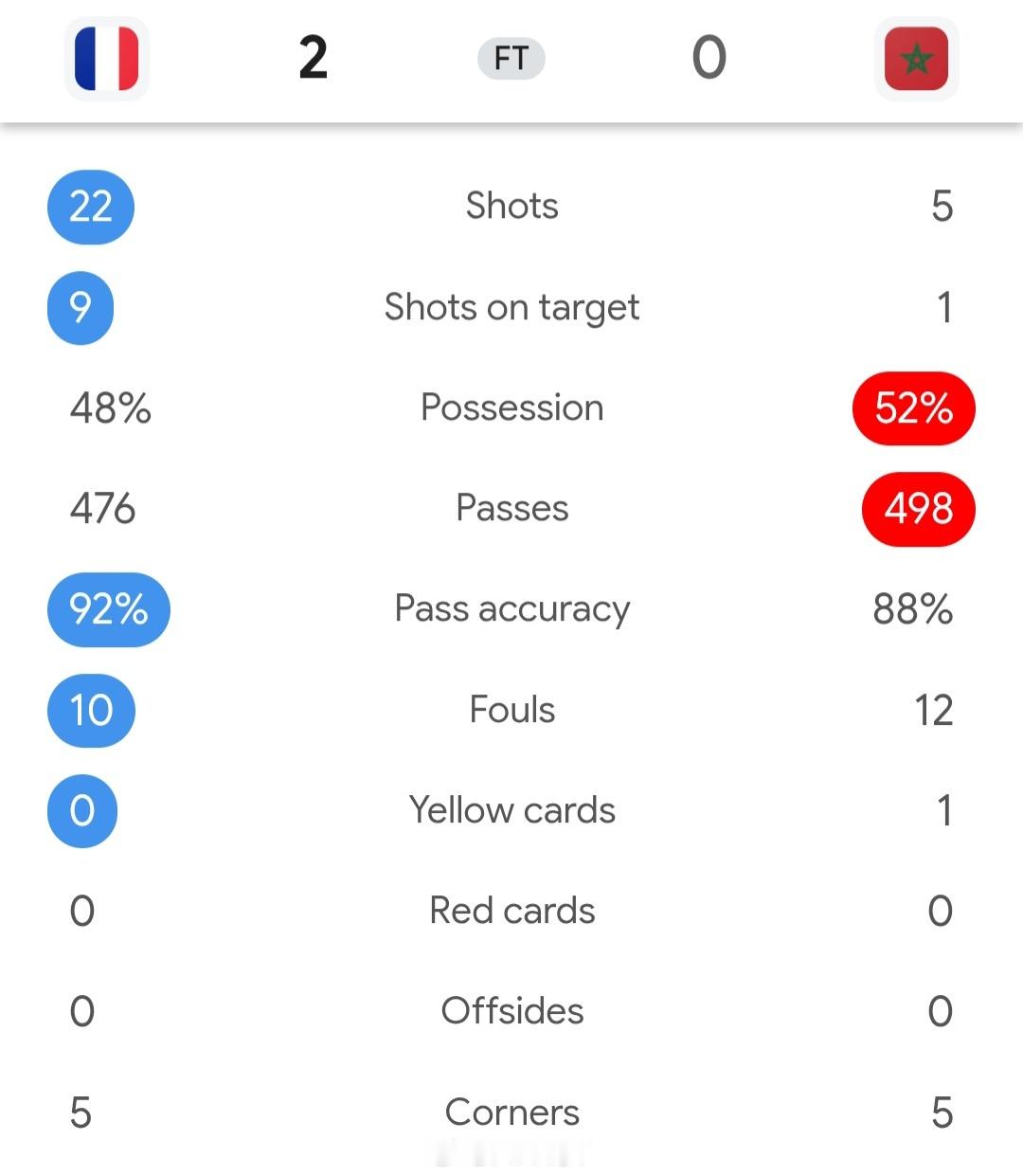Tap the blue 10 fouls bubble

[x=91, y=711]
